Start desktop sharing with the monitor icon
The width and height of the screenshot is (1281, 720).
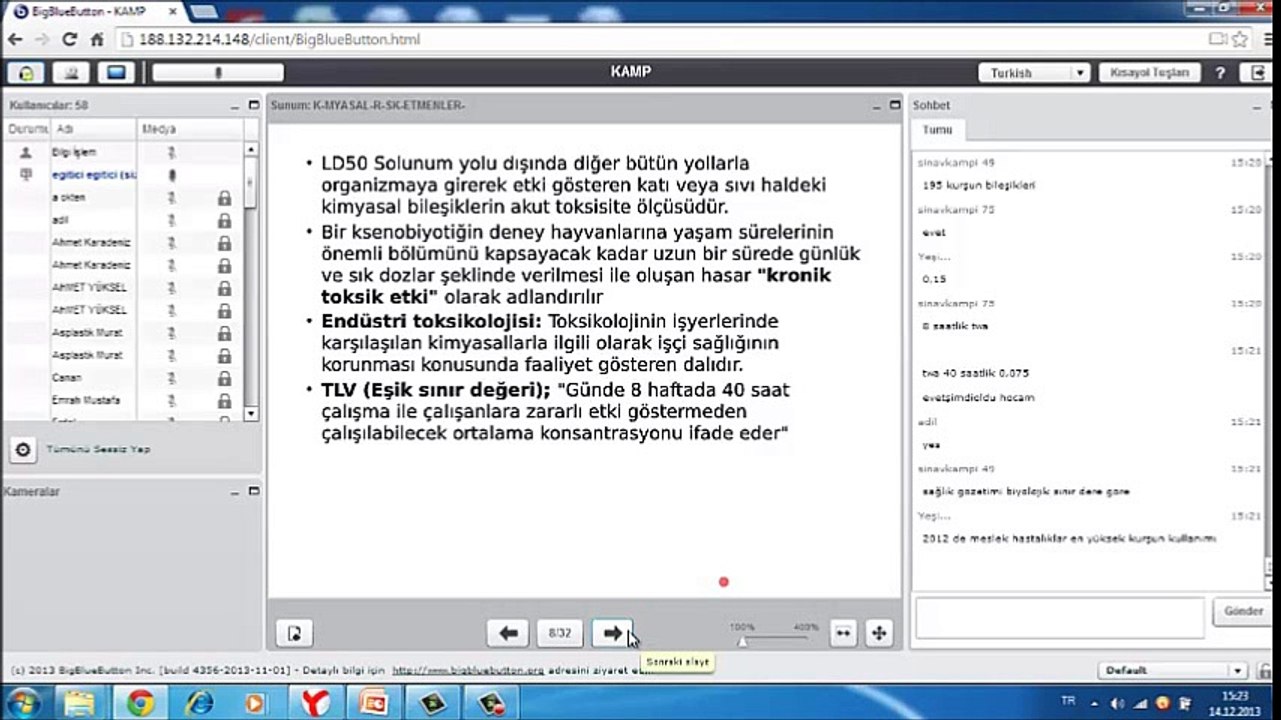coord(116,72)
